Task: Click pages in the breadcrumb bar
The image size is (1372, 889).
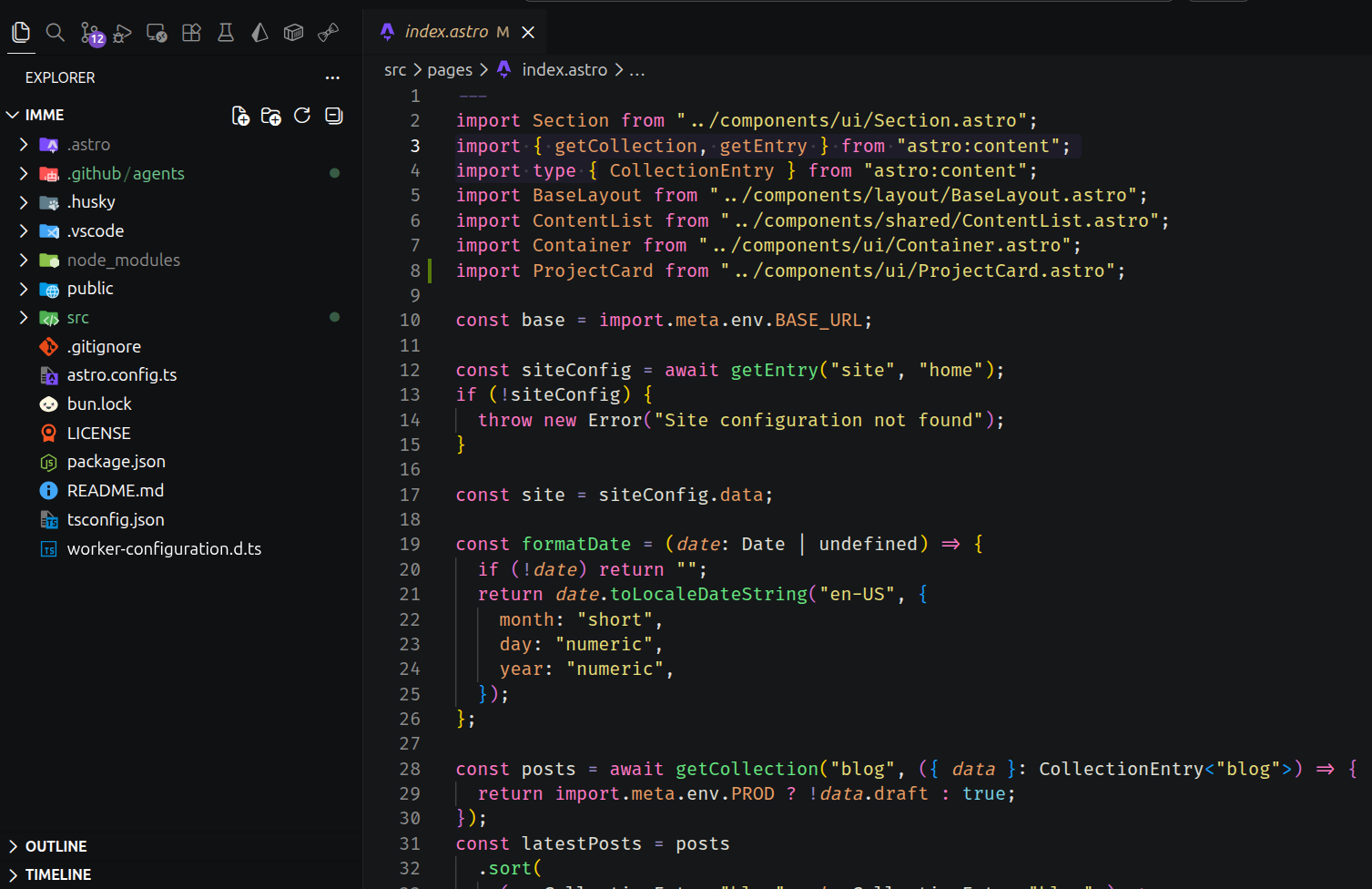Action: pyautogui.click(x=450, y=69)
